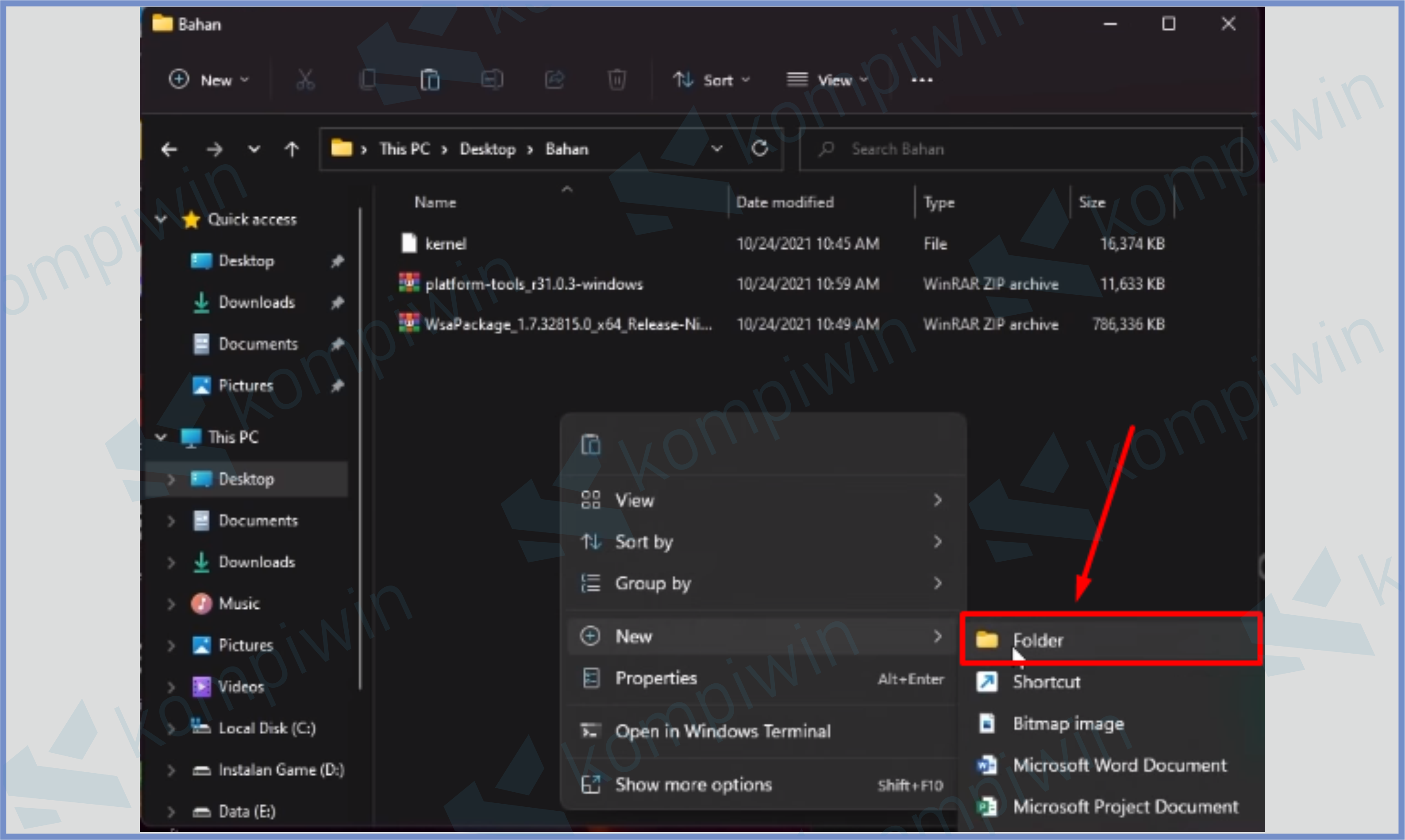This screenshot has height=840, width=1405.
Task: Select Open in Windows Terminal
Action: tap(722, 731)
